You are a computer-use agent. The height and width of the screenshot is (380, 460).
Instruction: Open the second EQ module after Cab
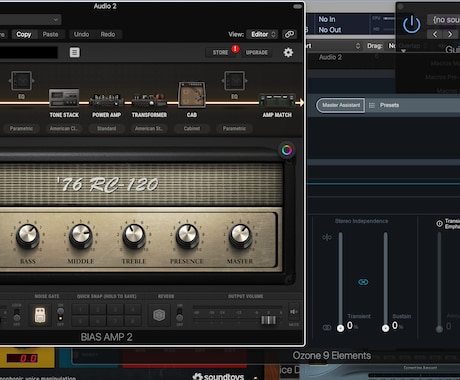tap(234, 81)
